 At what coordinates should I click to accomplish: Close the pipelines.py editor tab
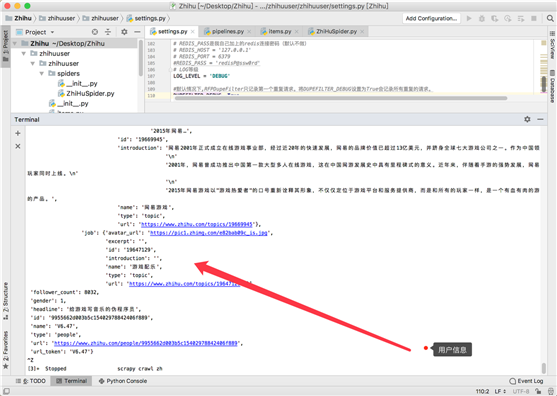pos(249,32)
